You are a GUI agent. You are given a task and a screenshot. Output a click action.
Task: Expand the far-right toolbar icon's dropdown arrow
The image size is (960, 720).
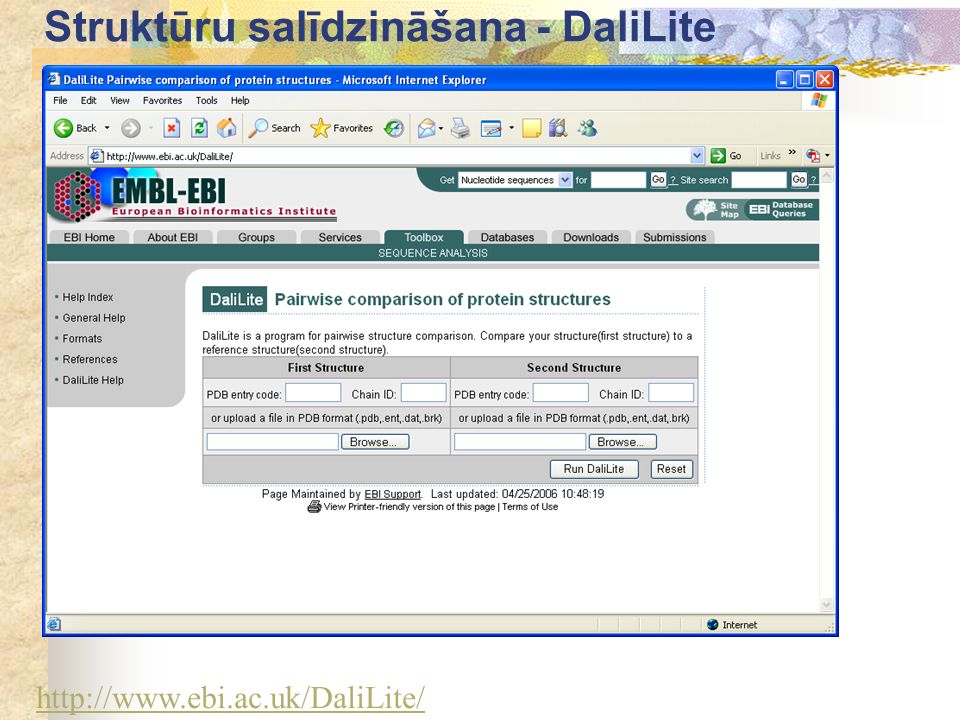pyautogui.click(x=827, y=156)
